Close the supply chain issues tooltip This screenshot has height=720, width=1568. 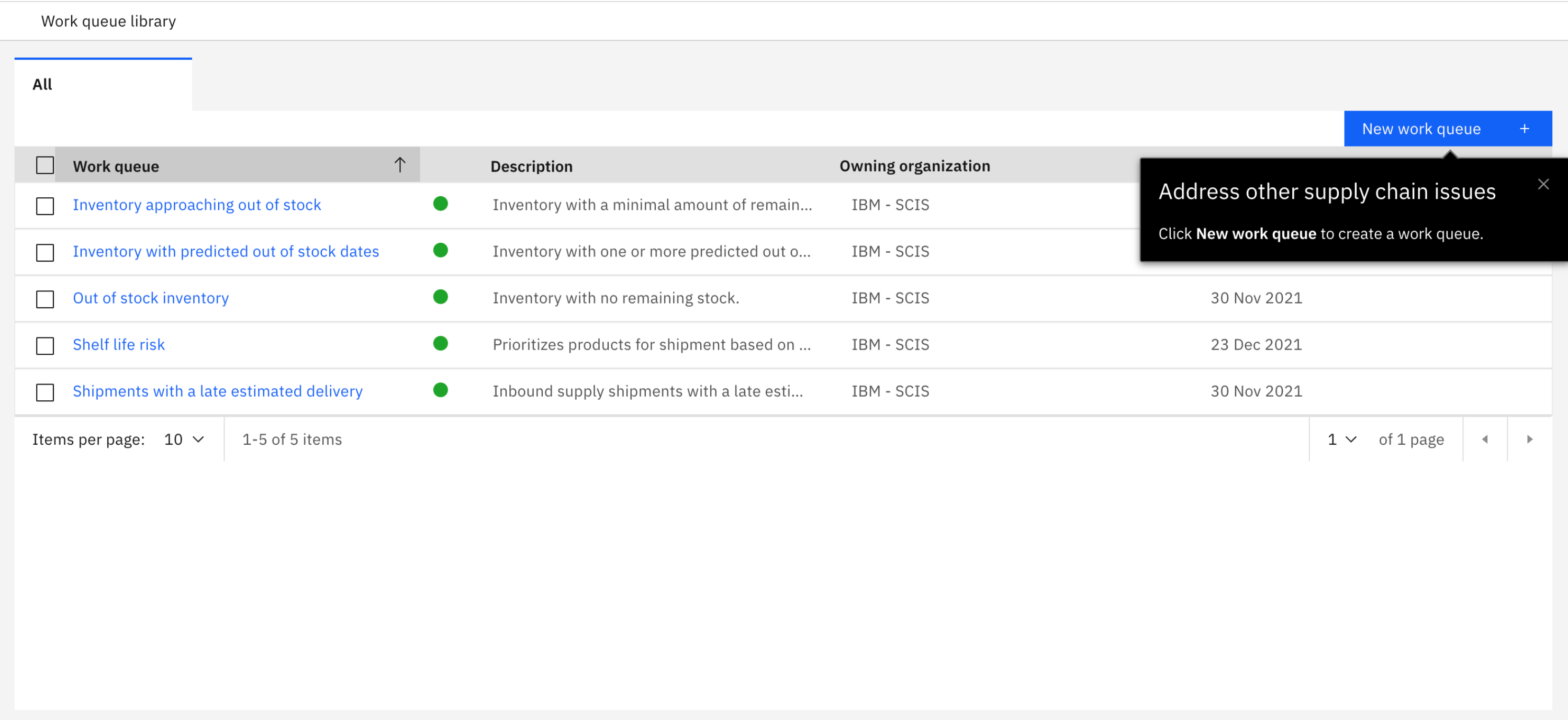click(1542, 184)
